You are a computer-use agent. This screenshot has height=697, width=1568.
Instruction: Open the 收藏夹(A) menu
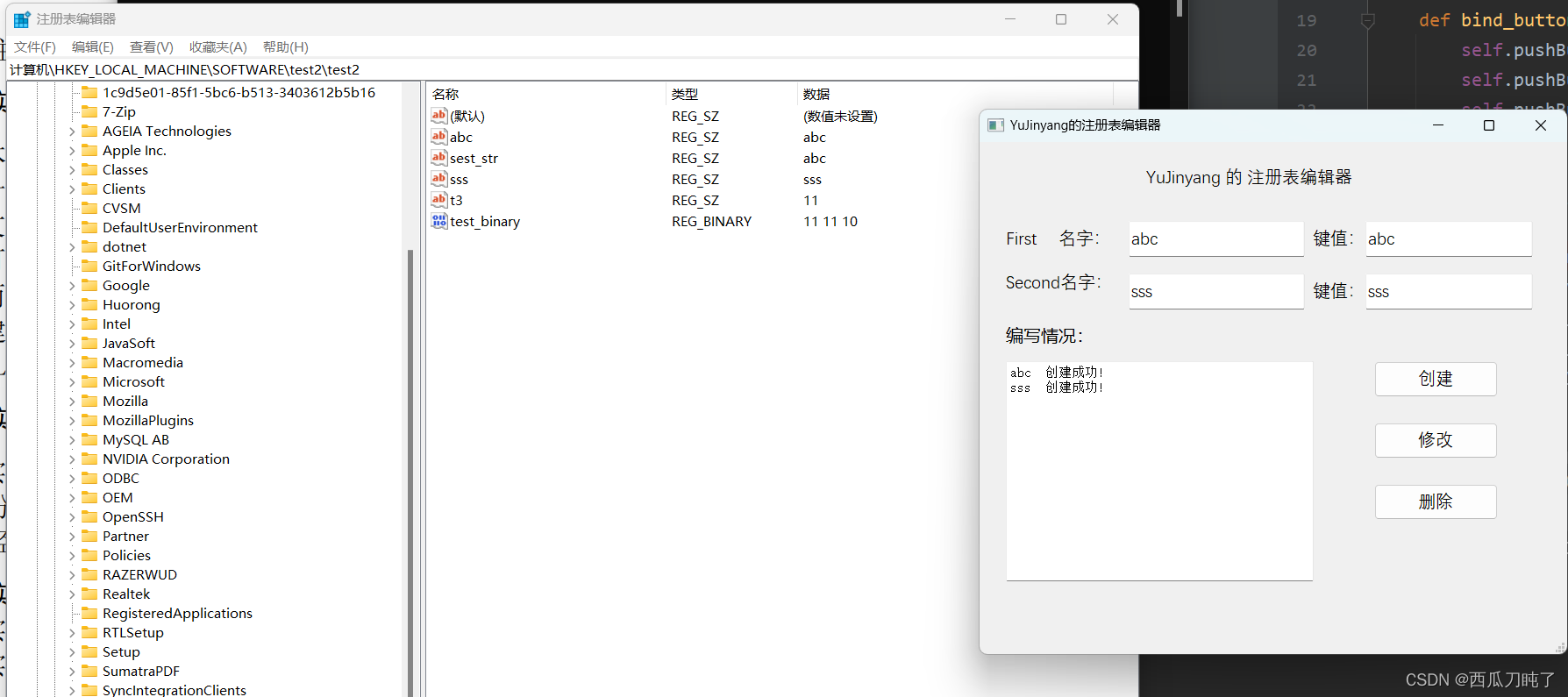[x=218, y=47]
